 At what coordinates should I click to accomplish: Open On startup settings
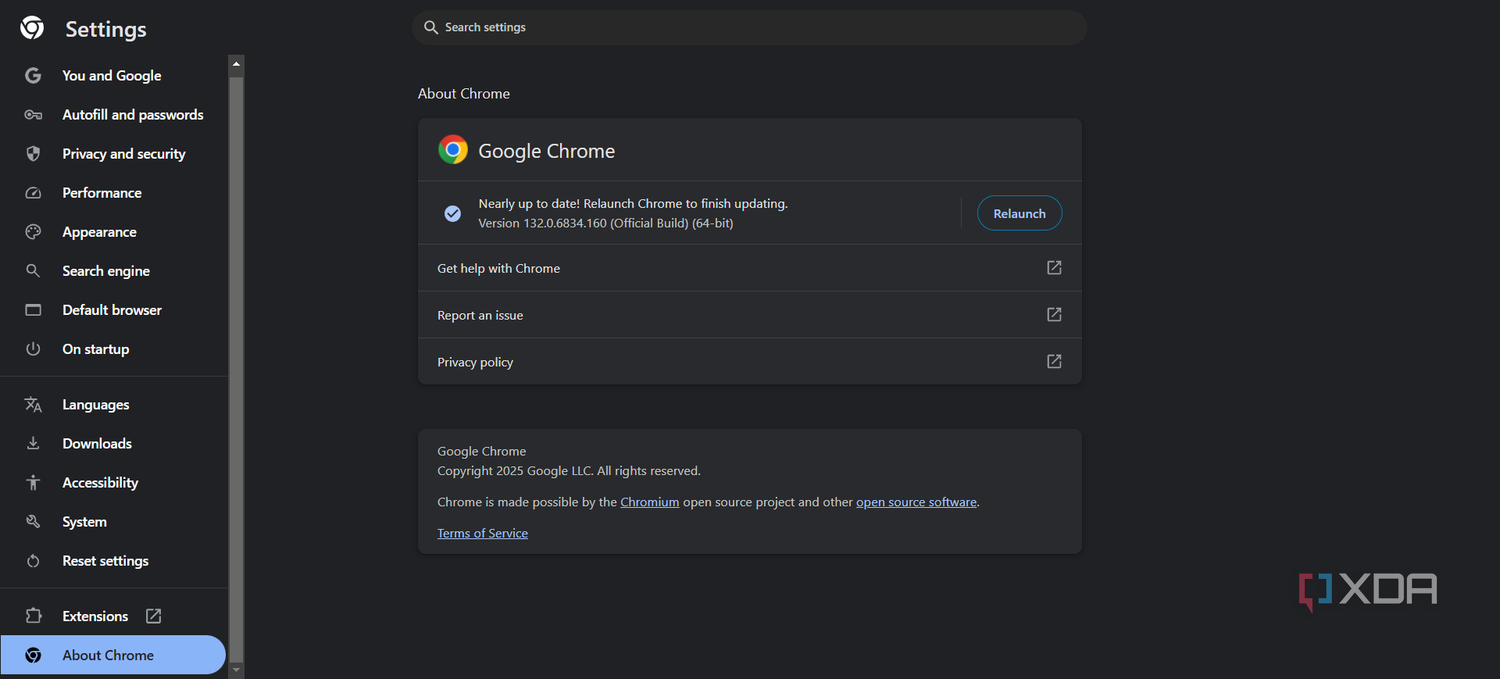(114, 349)
